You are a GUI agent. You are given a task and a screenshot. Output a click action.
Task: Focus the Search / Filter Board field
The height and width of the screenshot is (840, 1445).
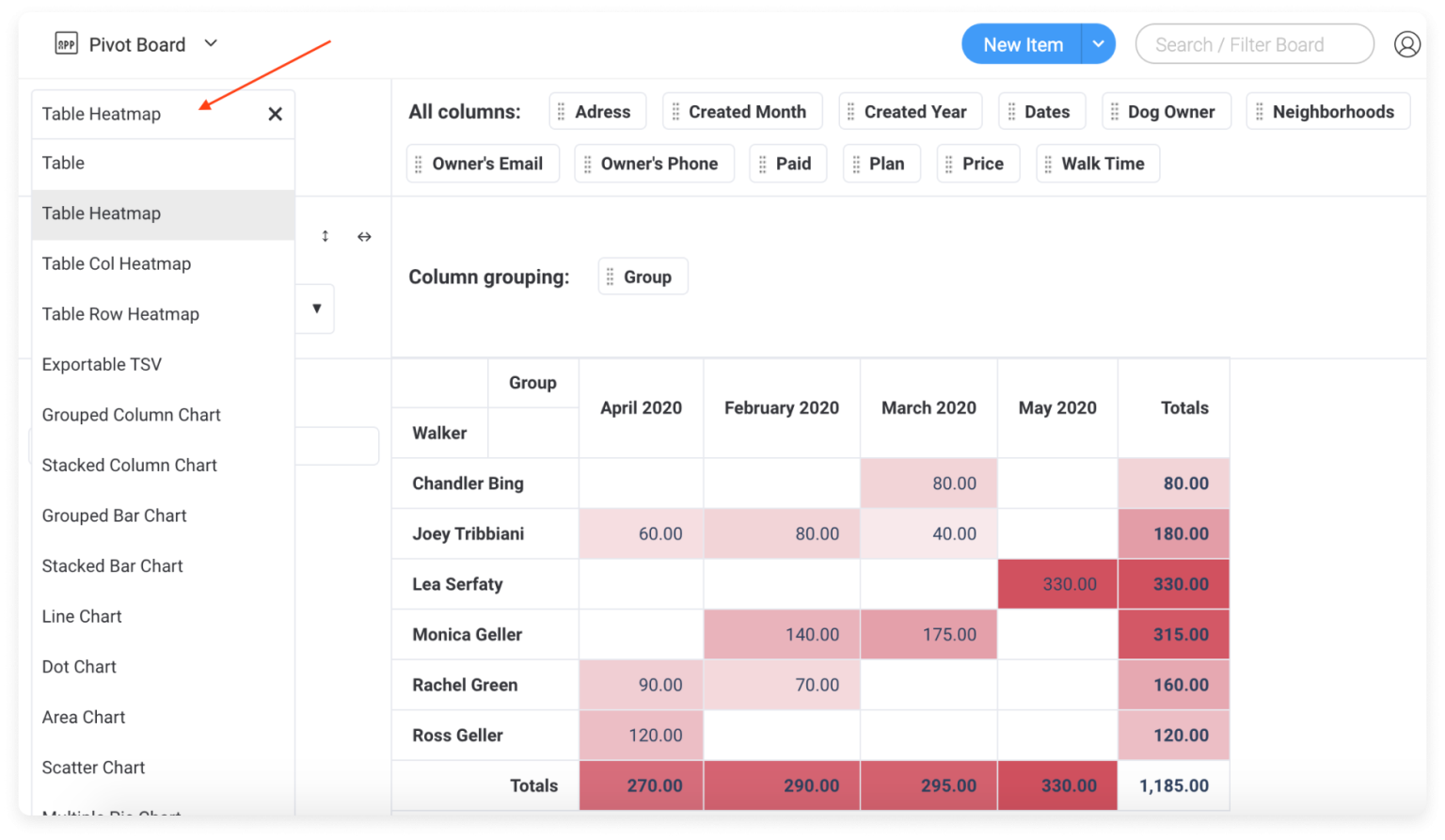(x=1253, y=44)
